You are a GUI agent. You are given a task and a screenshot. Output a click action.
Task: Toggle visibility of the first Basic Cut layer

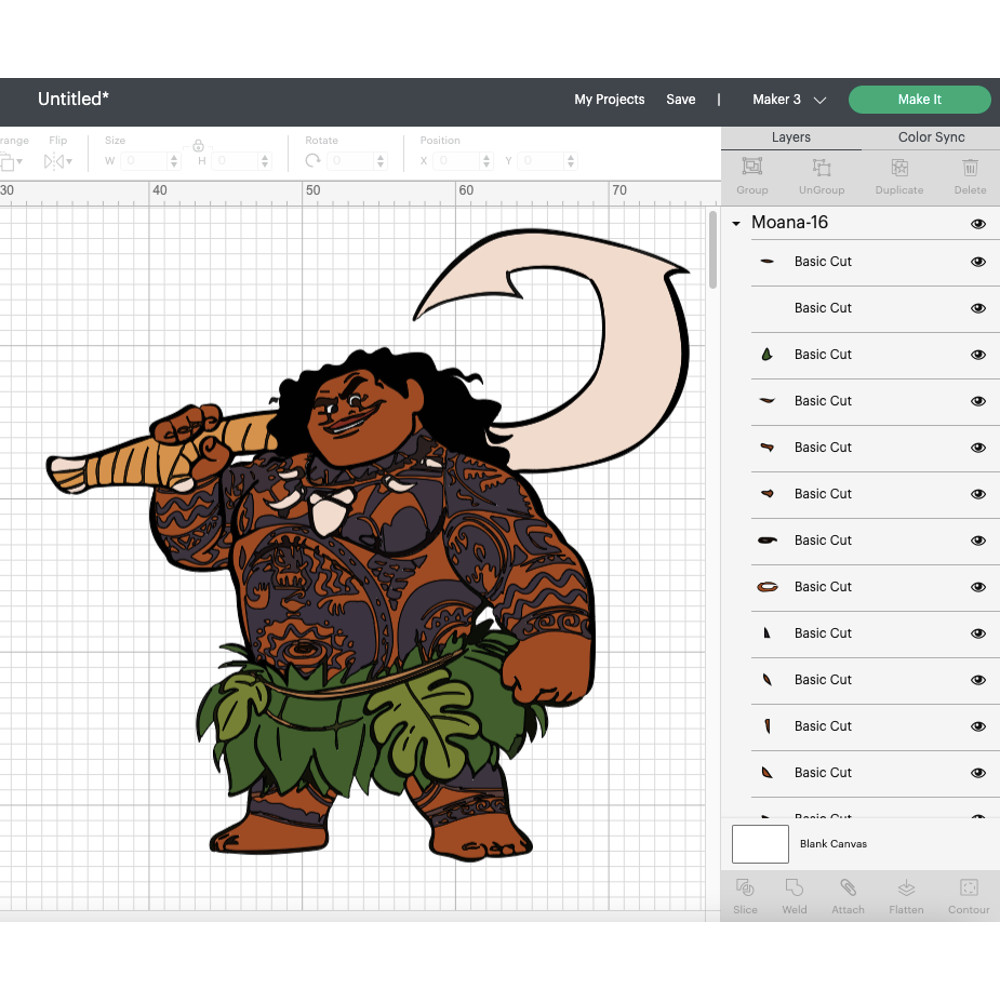point(978,261)
